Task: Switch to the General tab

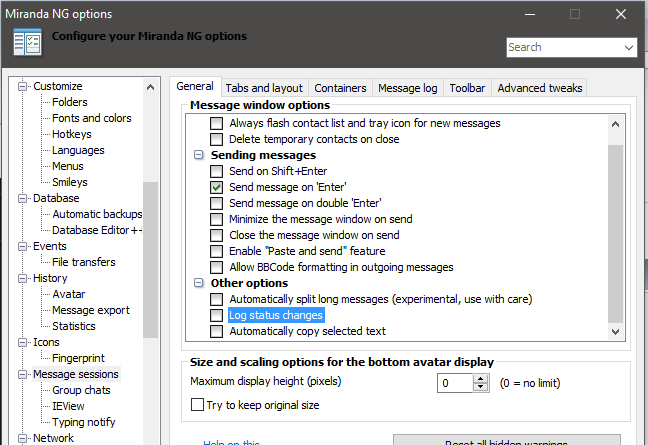Action: click(195, 86)
